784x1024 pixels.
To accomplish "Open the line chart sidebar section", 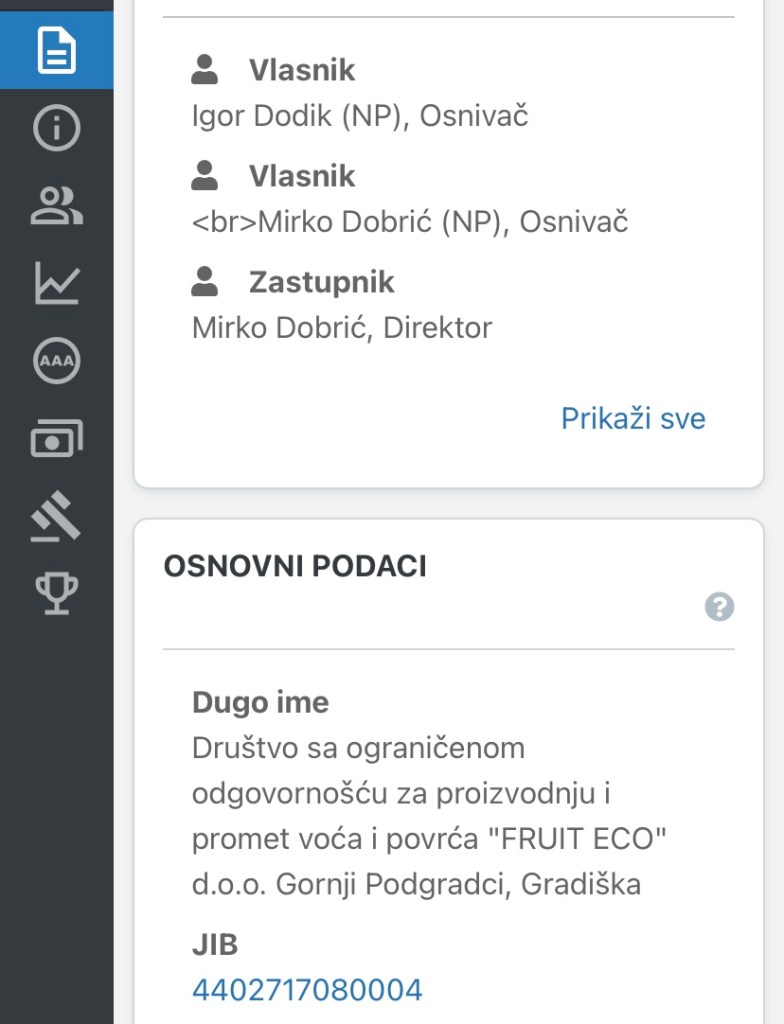I will point(56,283).
